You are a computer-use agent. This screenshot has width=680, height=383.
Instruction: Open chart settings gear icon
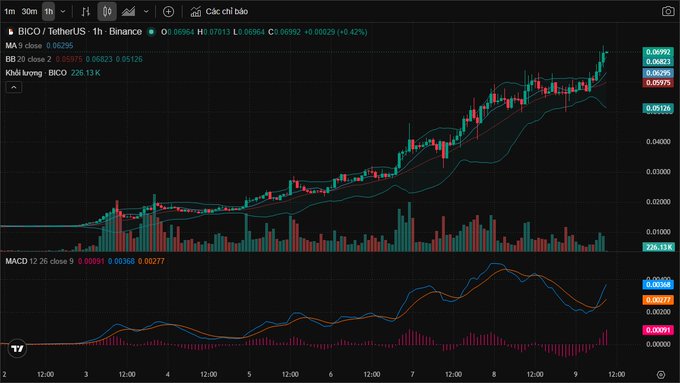[661, 374]
